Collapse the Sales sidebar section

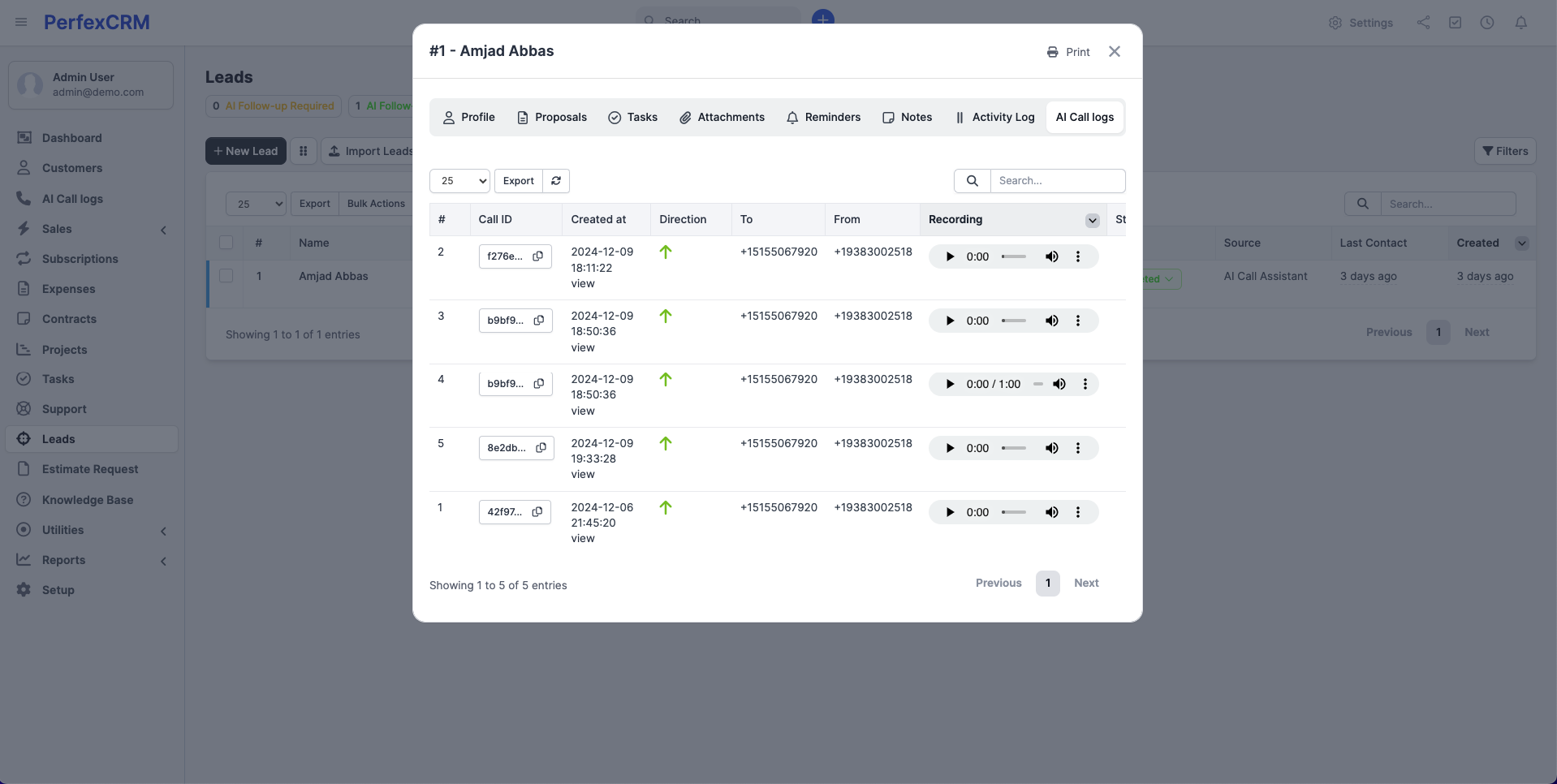tap(163, 230)
